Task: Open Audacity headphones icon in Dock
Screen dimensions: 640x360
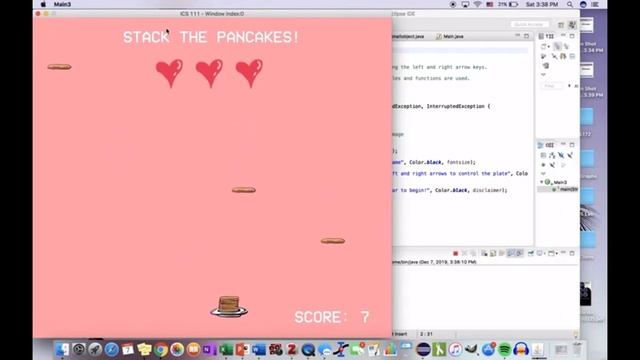Action: (x=521, y=349)
